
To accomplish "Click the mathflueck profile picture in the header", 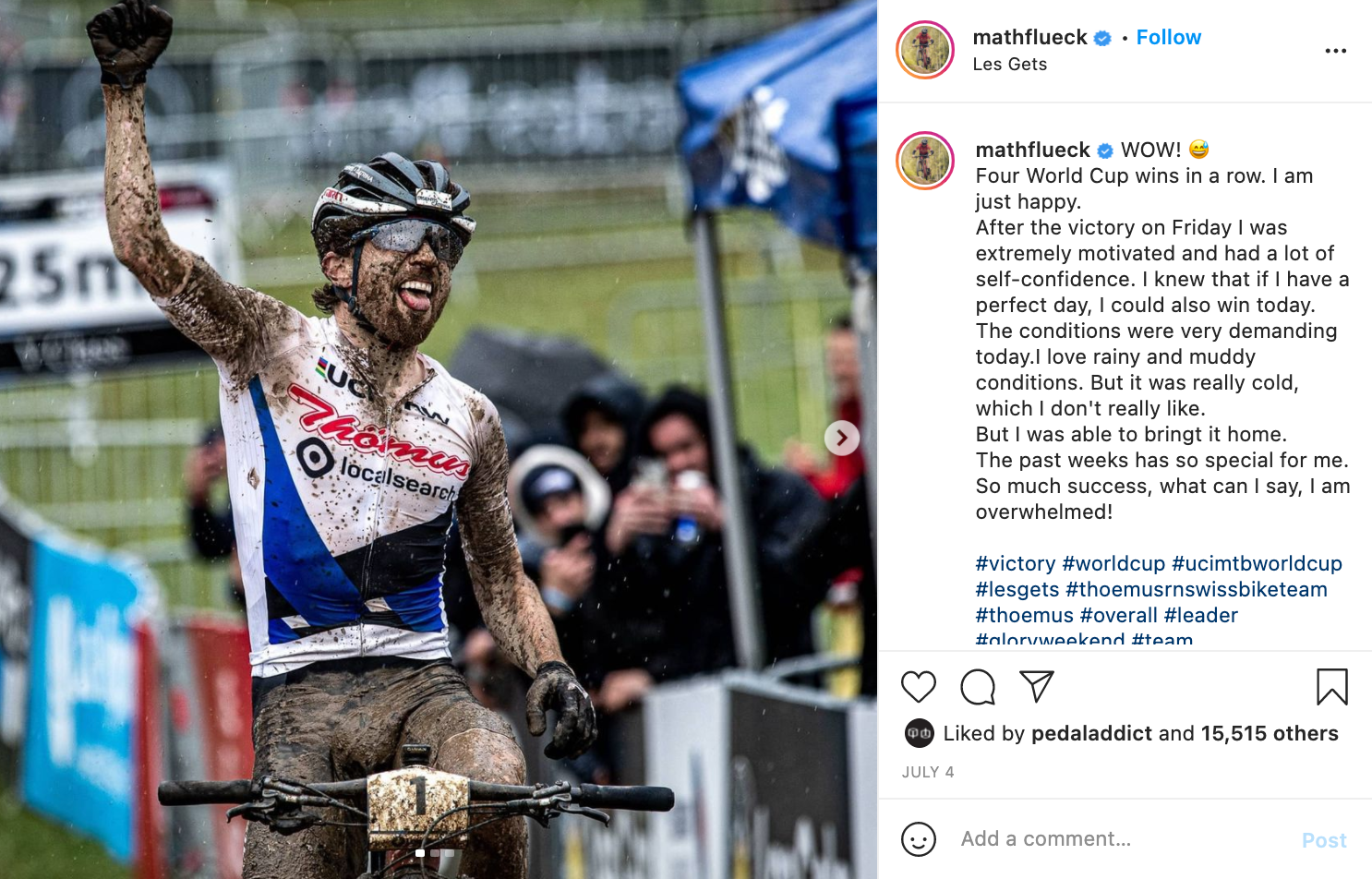I will (925, 50).
